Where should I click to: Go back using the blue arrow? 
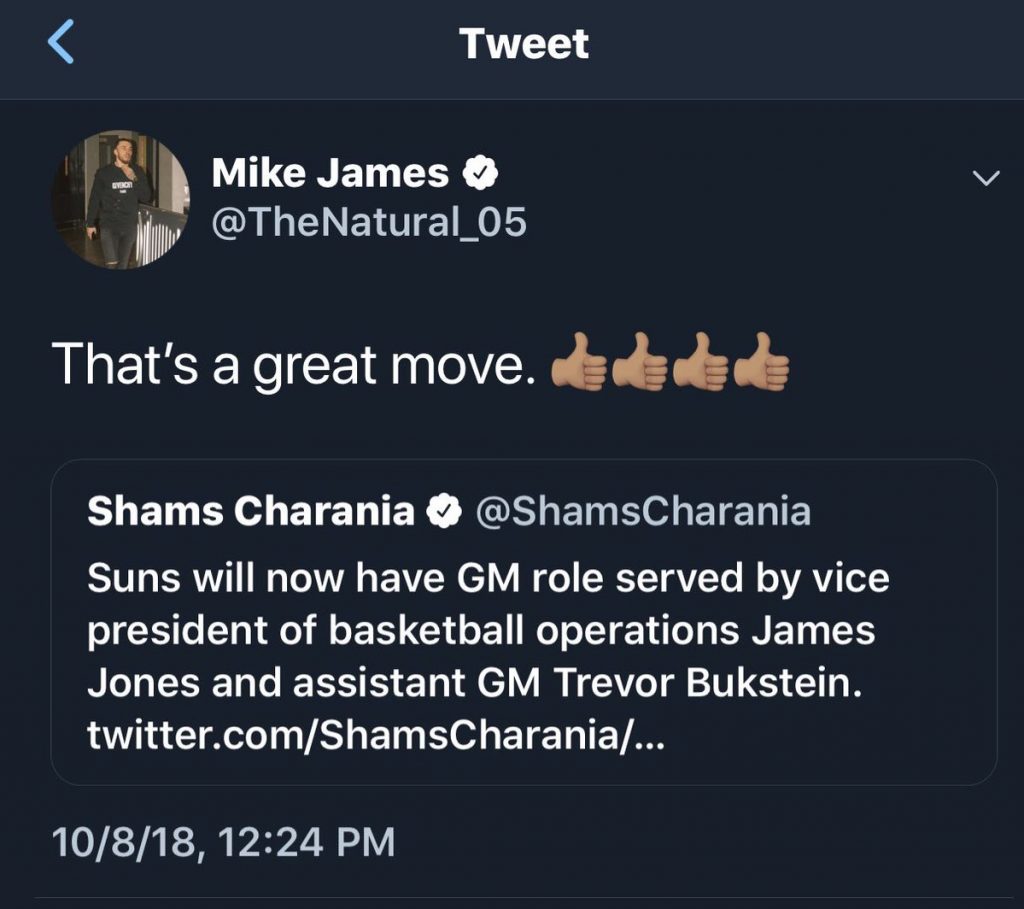point(61,45)
